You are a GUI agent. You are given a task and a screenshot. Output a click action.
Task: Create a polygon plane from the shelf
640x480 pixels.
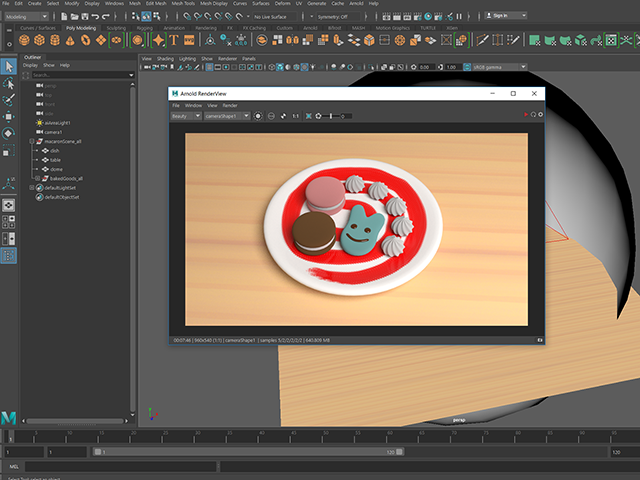101,40
